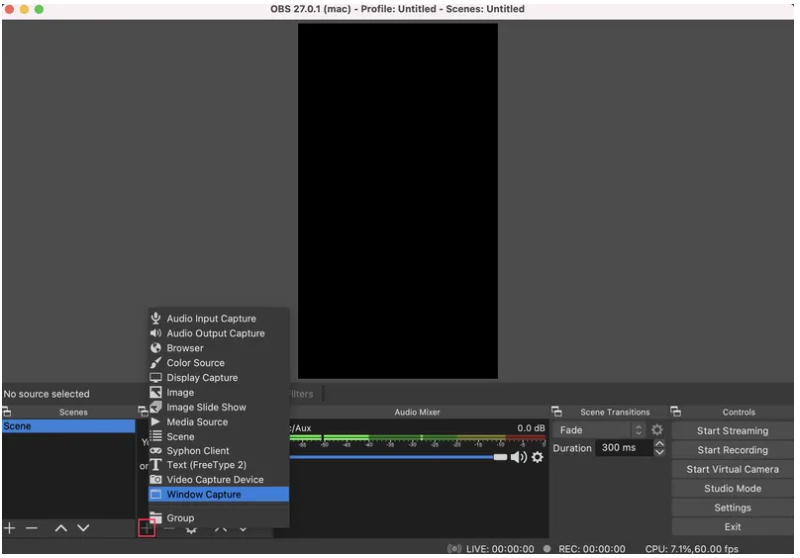Click the Mic/Aux audio level meter
The height and width of the screenshot is (558, 800).
pos(417,438)
